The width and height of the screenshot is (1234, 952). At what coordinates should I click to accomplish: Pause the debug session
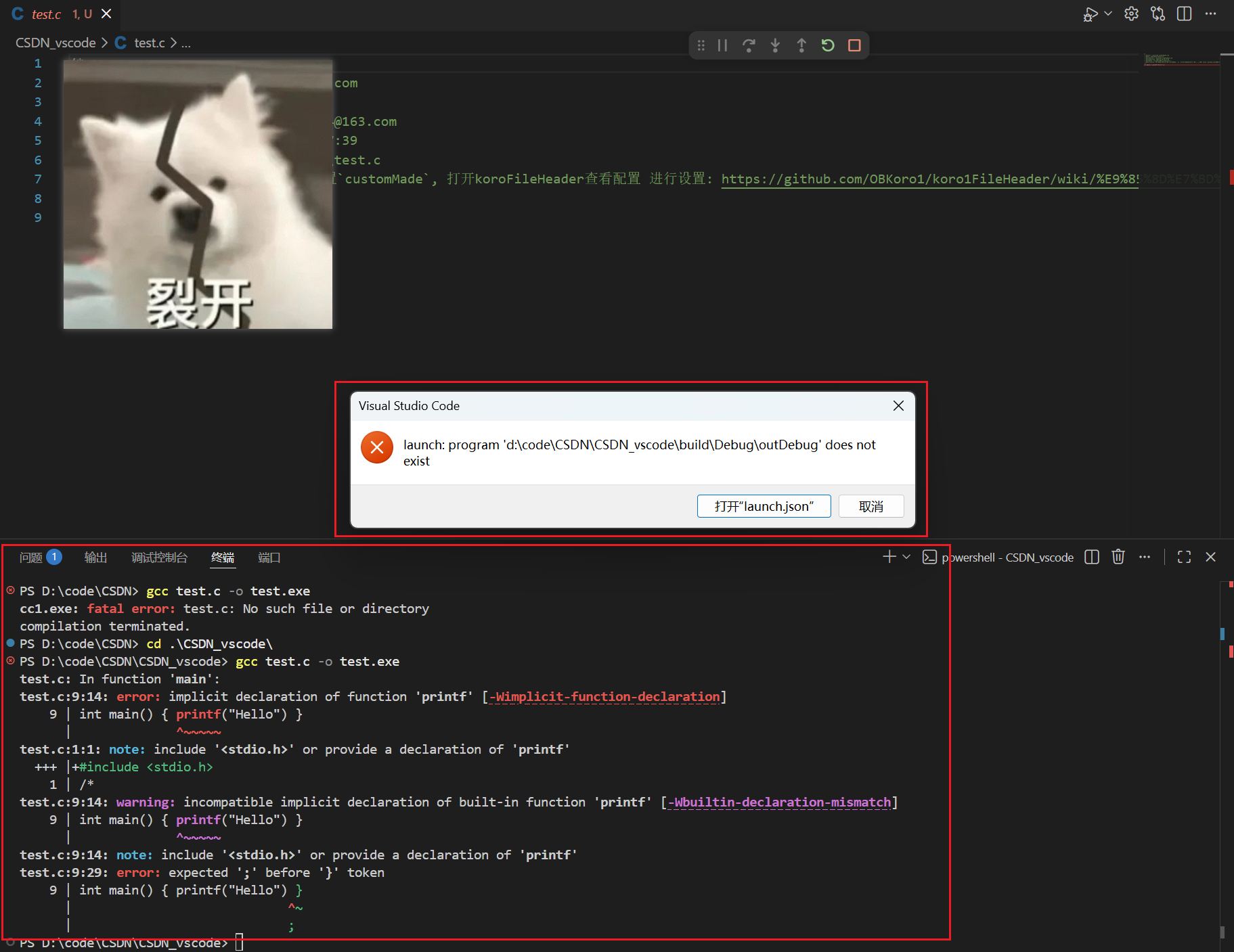coord(722,45)
